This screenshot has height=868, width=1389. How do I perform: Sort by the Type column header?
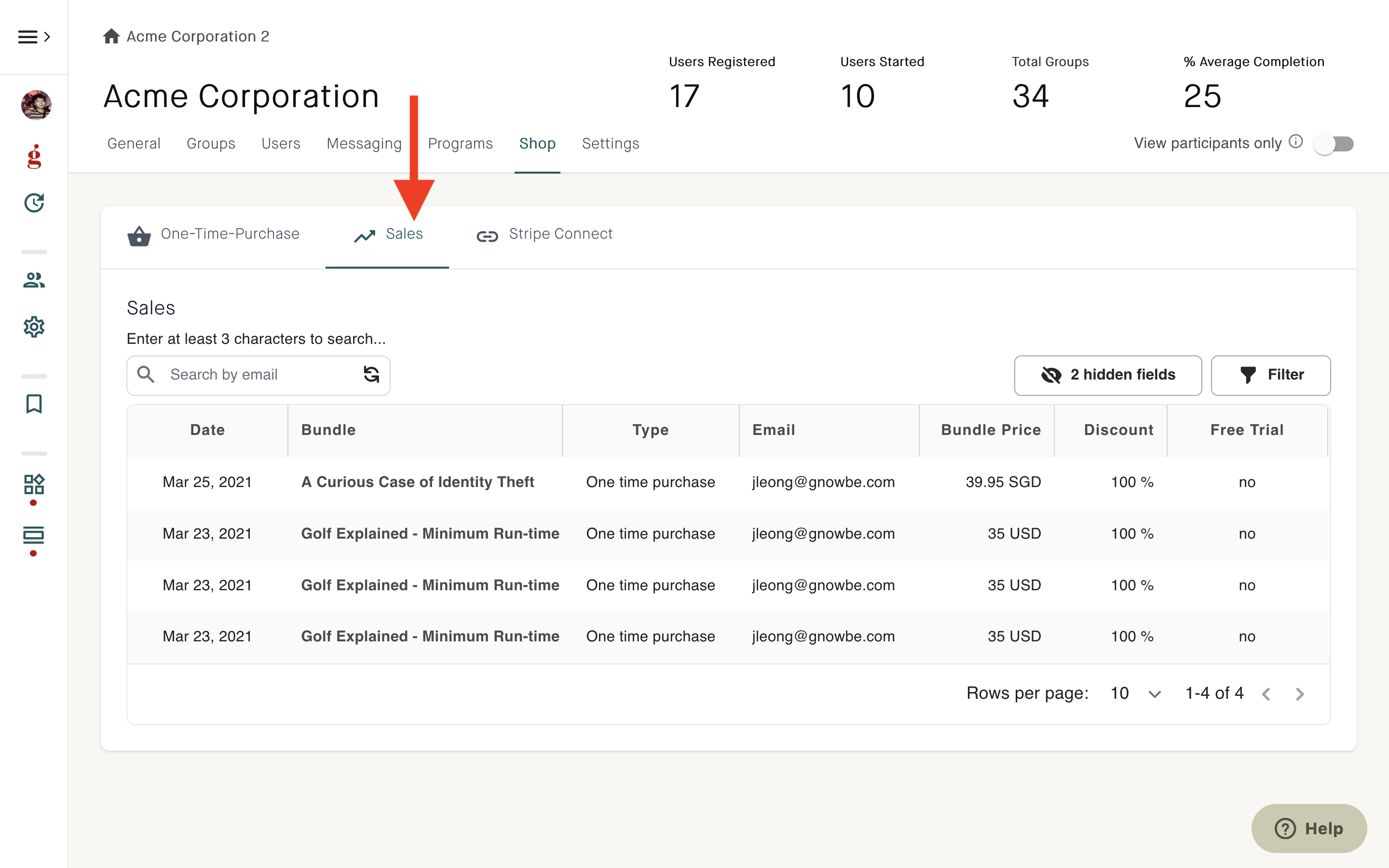point(650,430)
